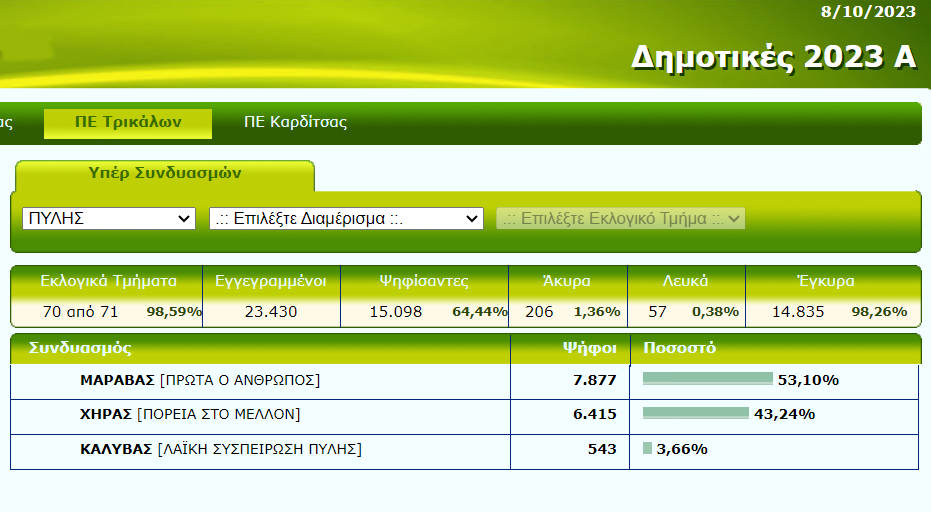The image size is (931, 512).
Task: Click the small 3,66% percentage bar
Action: [647, 448]
